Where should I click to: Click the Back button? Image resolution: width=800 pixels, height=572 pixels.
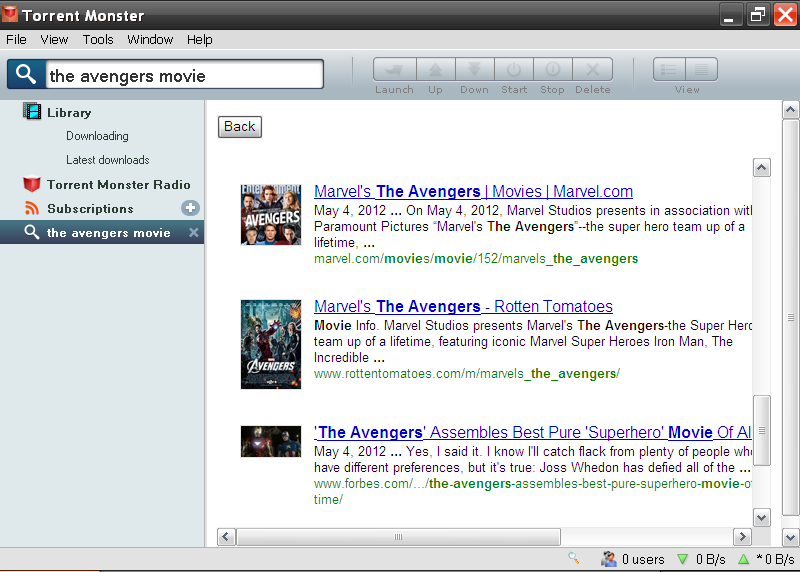pos(240,127)
